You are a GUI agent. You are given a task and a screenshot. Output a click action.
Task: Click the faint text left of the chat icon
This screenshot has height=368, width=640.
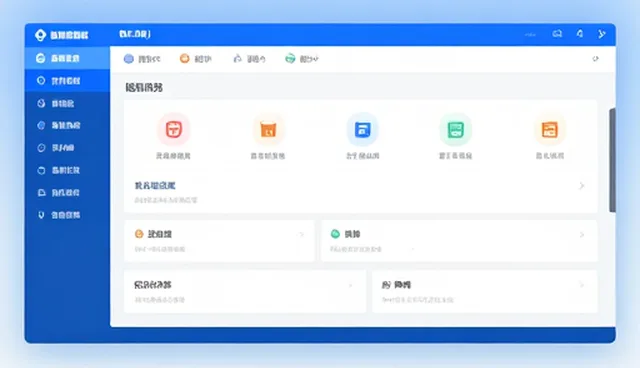530,35
